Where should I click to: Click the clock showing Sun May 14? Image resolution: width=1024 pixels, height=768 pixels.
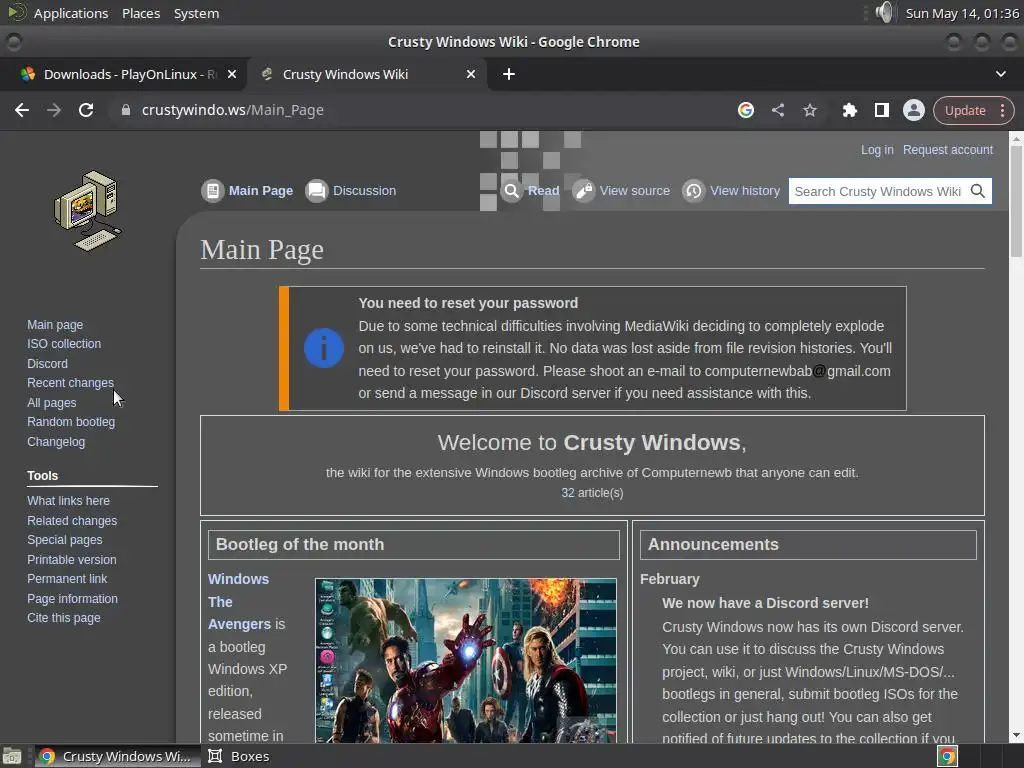[x=962, y=13]
